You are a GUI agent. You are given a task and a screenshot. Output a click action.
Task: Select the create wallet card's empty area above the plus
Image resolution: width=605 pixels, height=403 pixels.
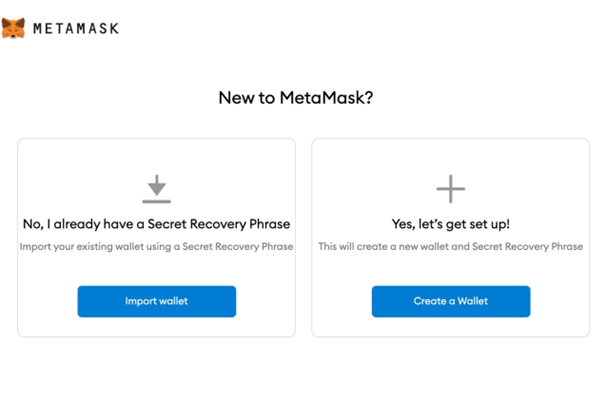point(451,156)
